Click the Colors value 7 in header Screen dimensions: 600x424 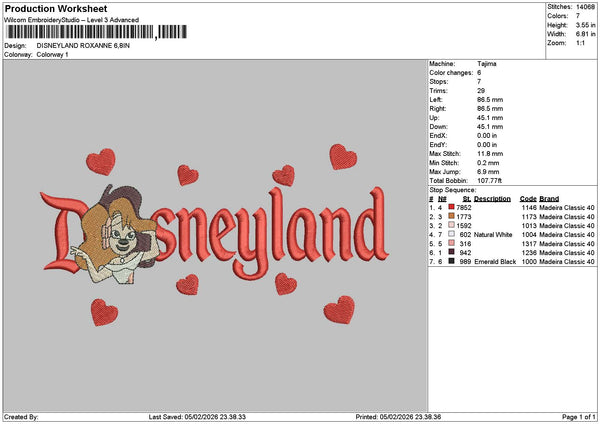click(x=578, y=16)
